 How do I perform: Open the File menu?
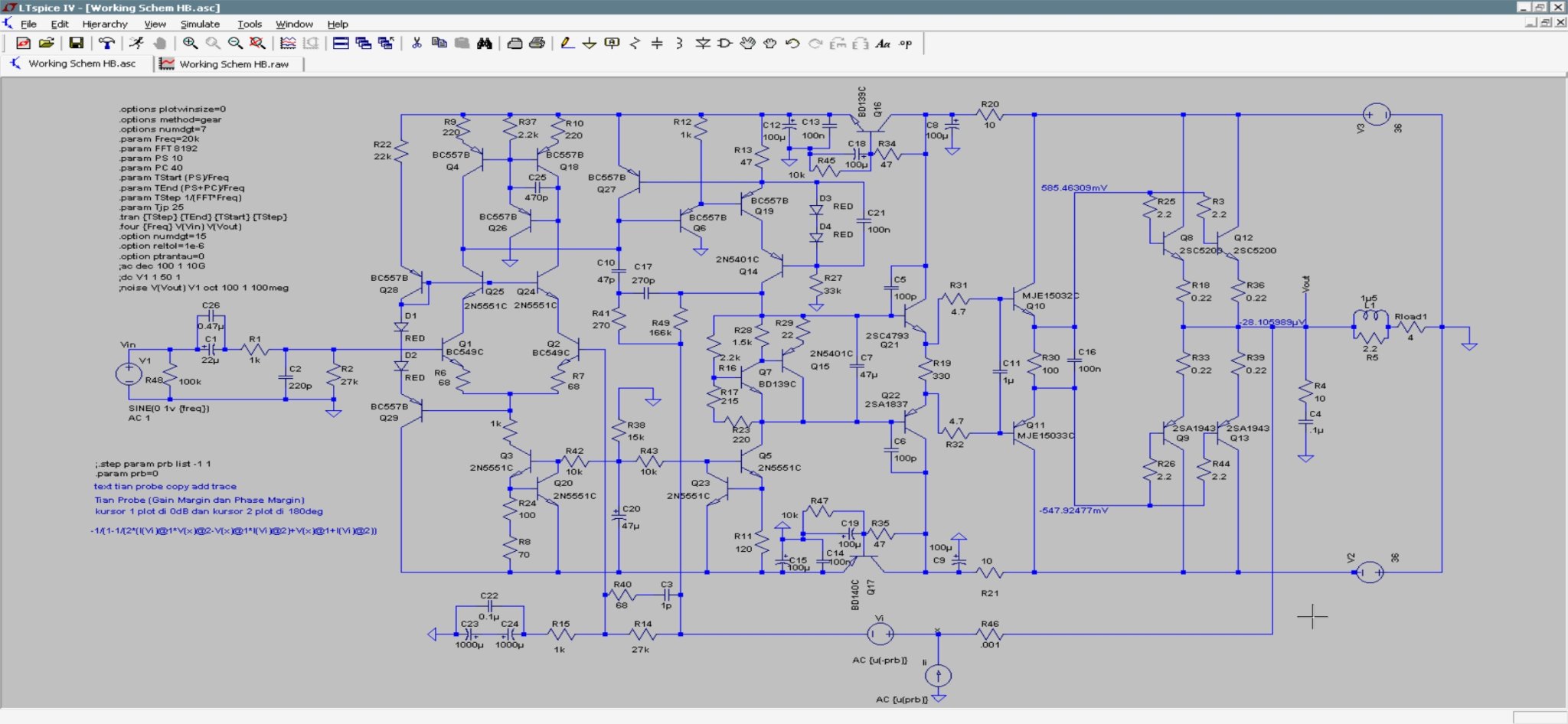(x=28, y=24)
